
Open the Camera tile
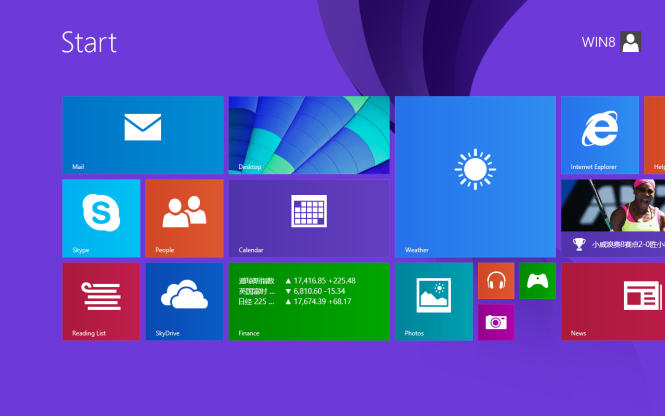coord(496,322)
